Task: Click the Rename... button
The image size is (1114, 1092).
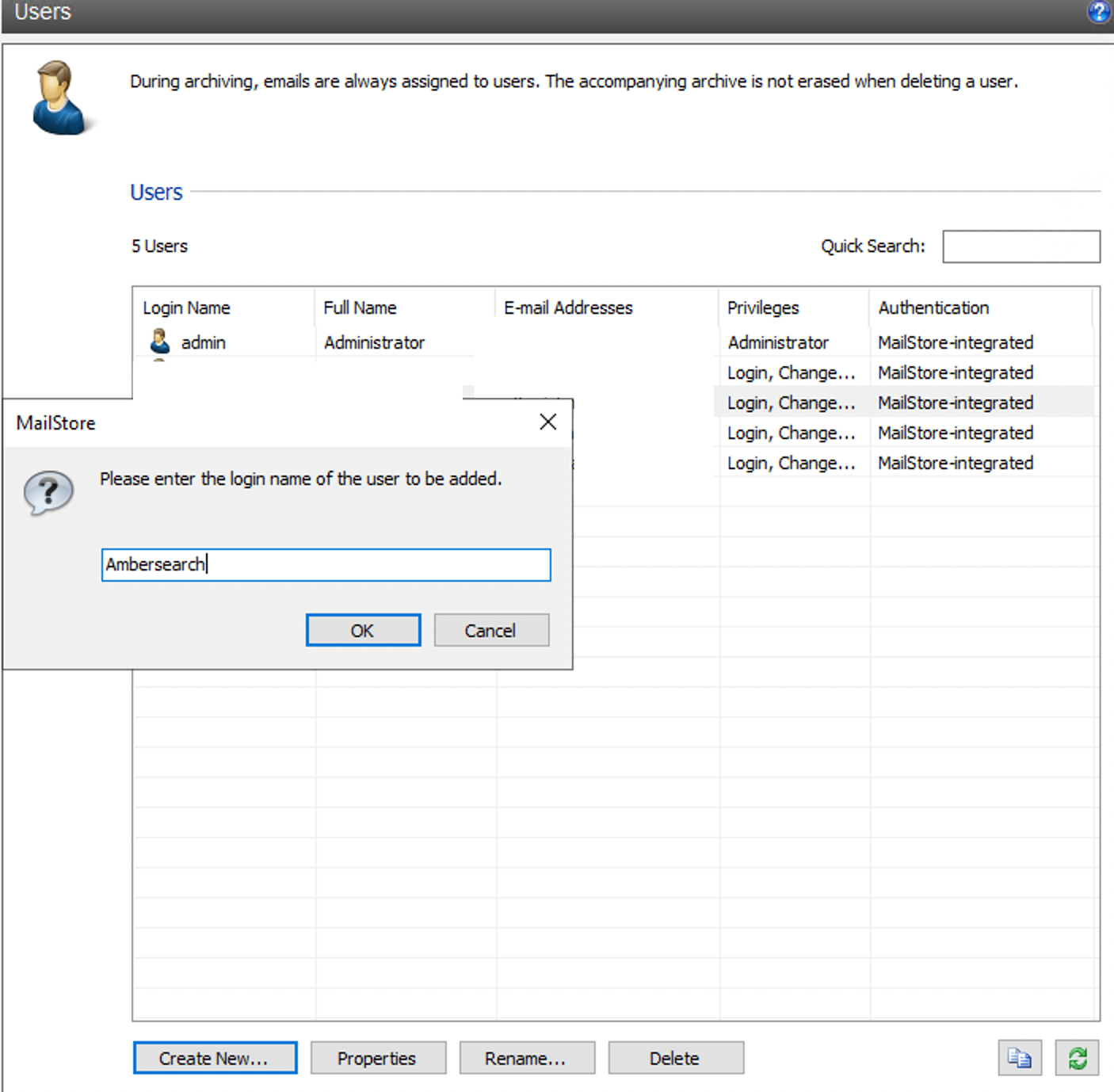Action: (527, 1058)
